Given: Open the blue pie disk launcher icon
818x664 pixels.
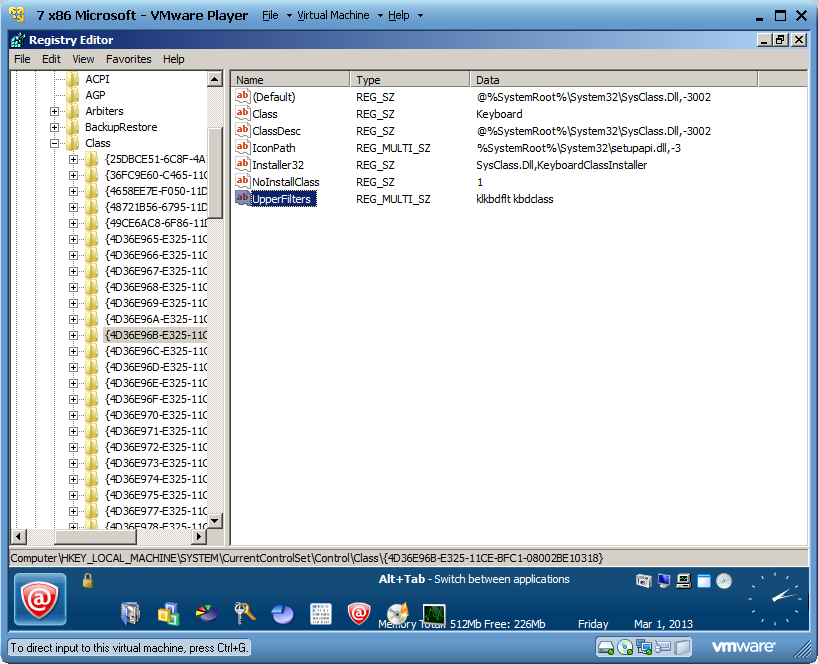Looking at the screenshot, I should 282,614.
